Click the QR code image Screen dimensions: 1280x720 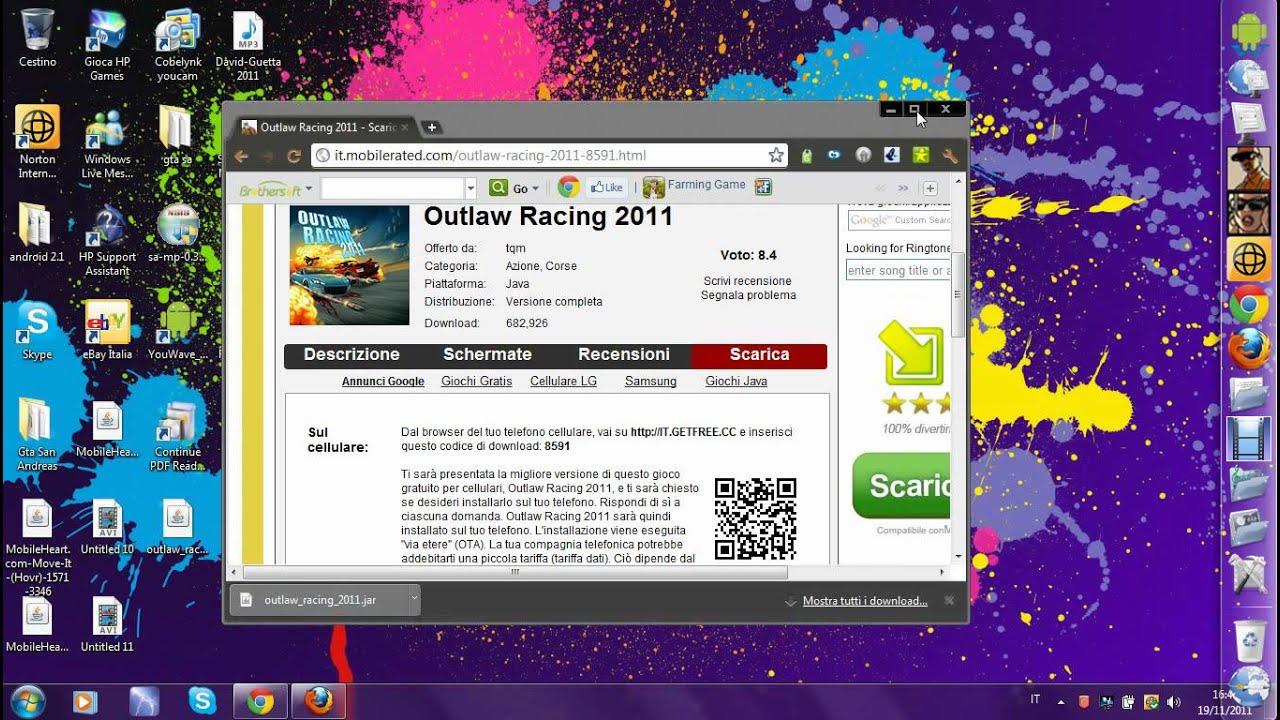coord(755,519)
